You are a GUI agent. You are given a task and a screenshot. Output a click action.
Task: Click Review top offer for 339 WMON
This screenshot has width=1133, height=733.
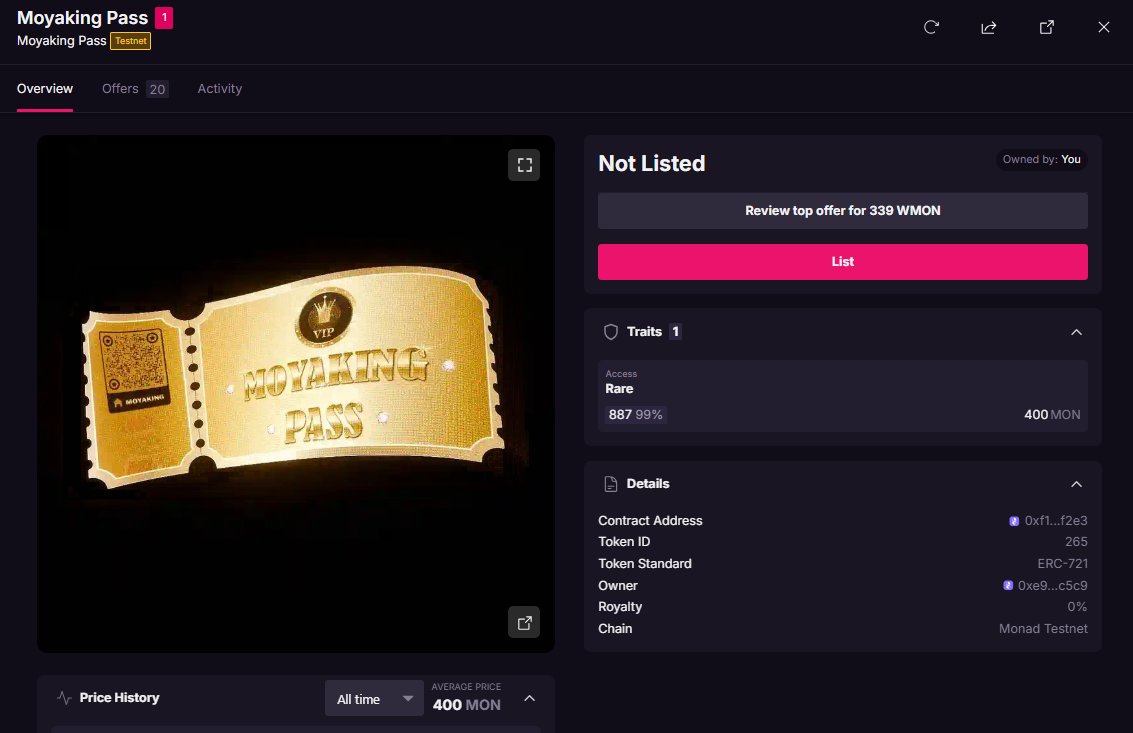click(x=843, y=210)
